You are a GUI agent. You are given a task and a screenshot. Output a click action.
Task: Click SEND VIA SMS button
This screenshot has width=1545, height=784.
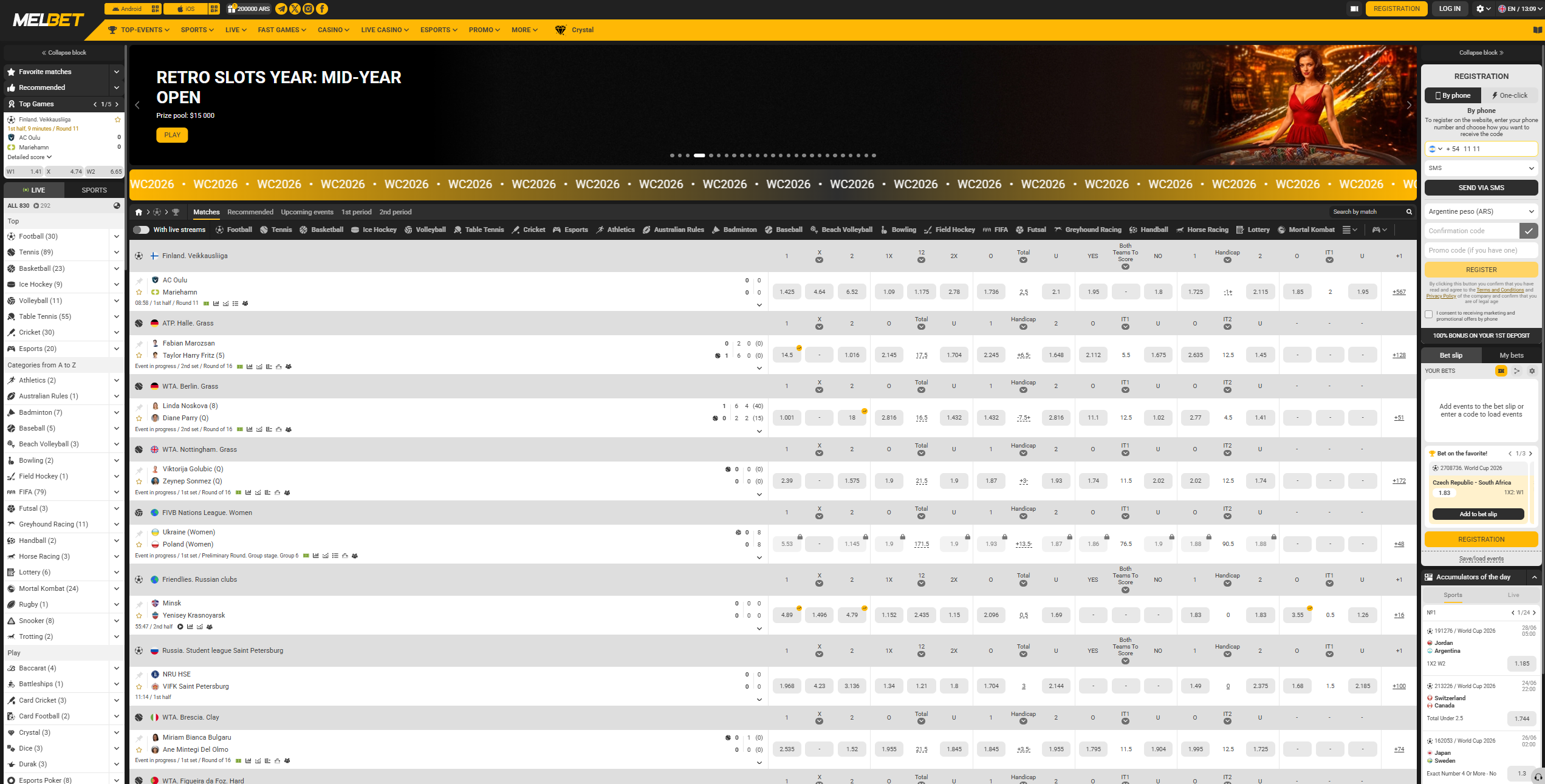(1481, 188)
